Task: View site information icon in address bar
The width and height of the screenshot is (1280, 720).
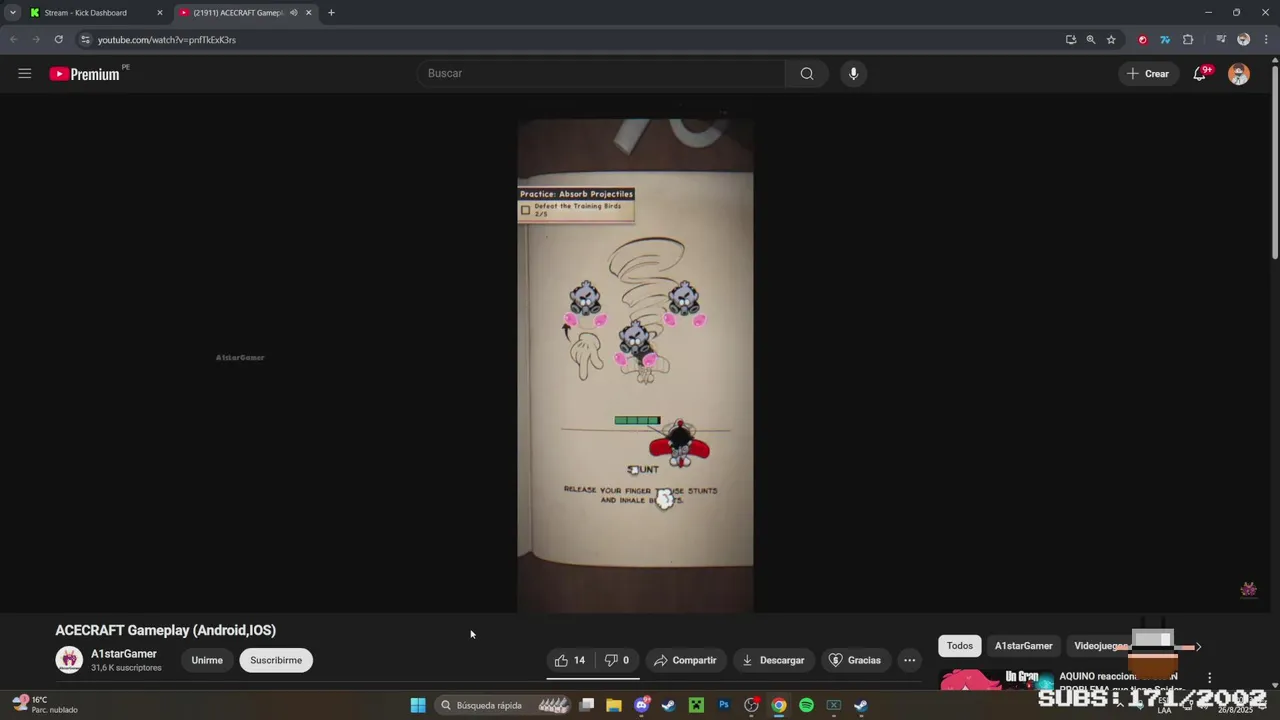Action: coord(85,40)
